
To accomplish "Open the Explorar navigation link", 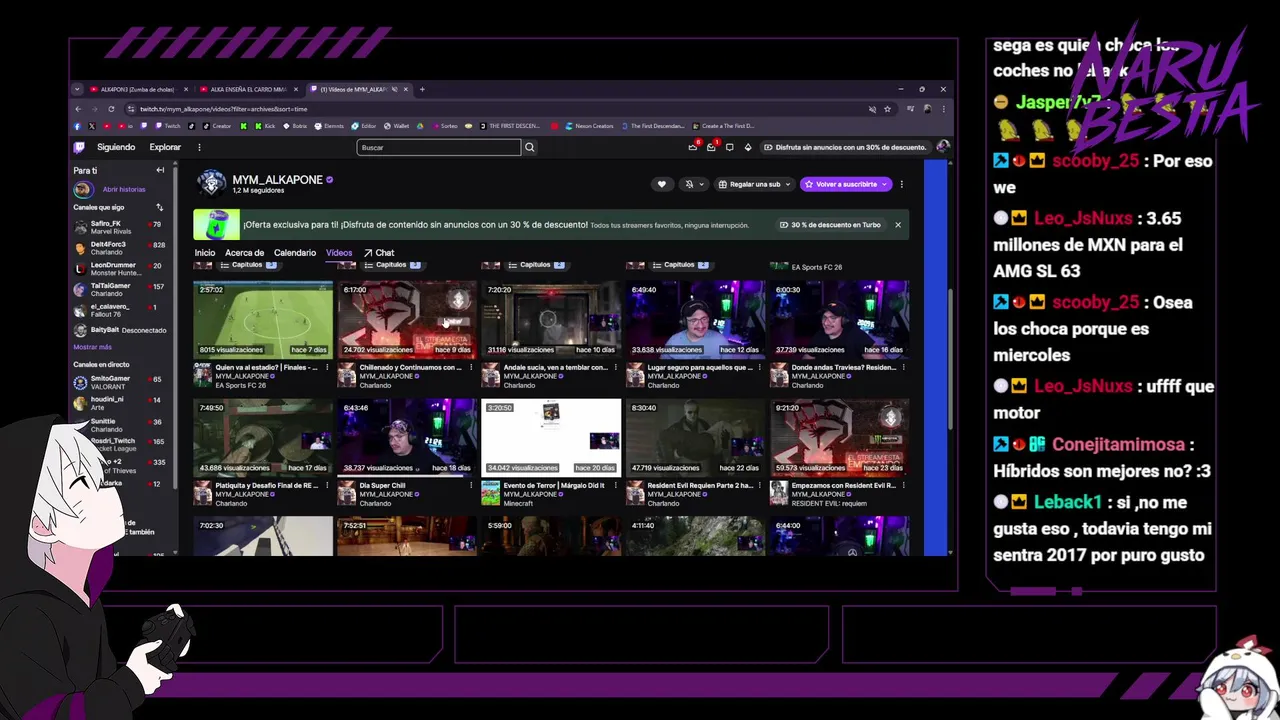I will 165,147.
